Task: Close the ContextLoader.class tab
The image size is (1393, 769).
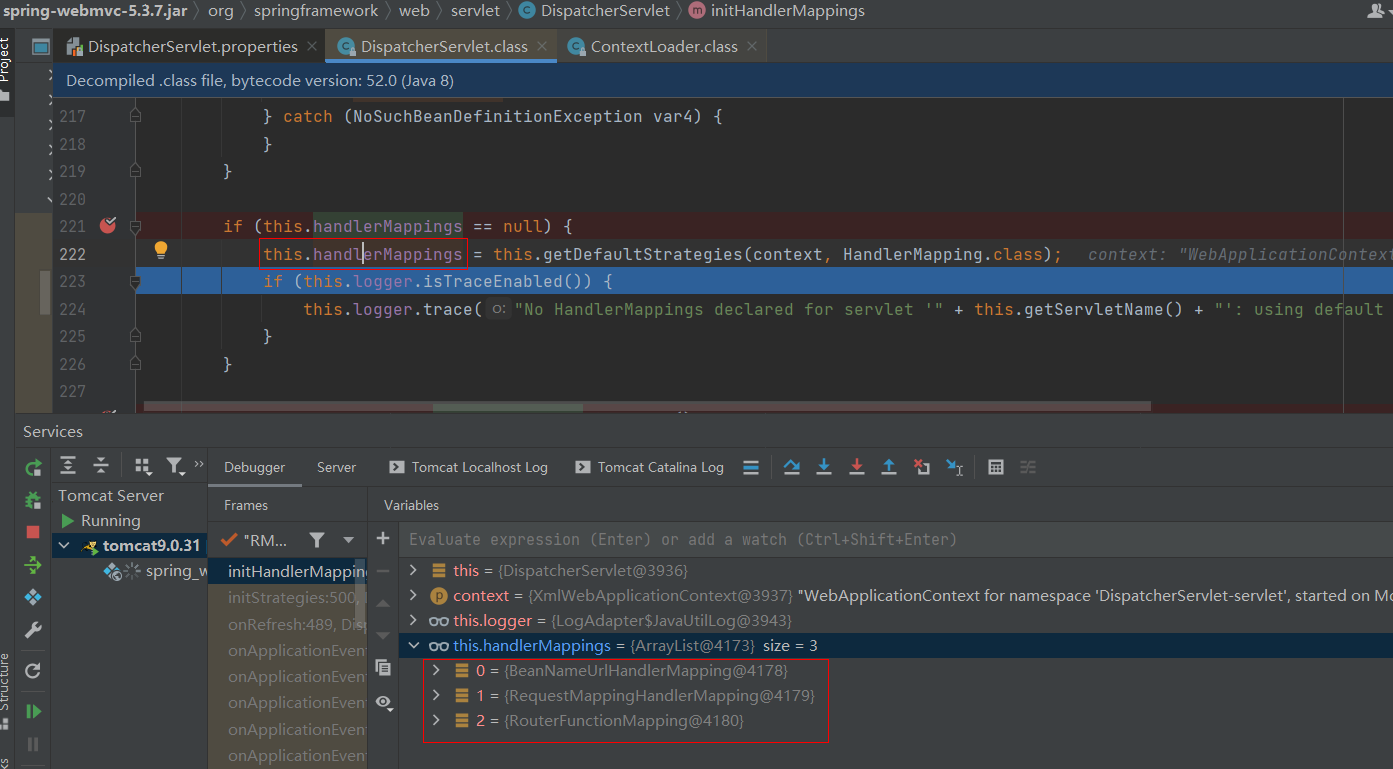Action: click(x=752, y=46)
